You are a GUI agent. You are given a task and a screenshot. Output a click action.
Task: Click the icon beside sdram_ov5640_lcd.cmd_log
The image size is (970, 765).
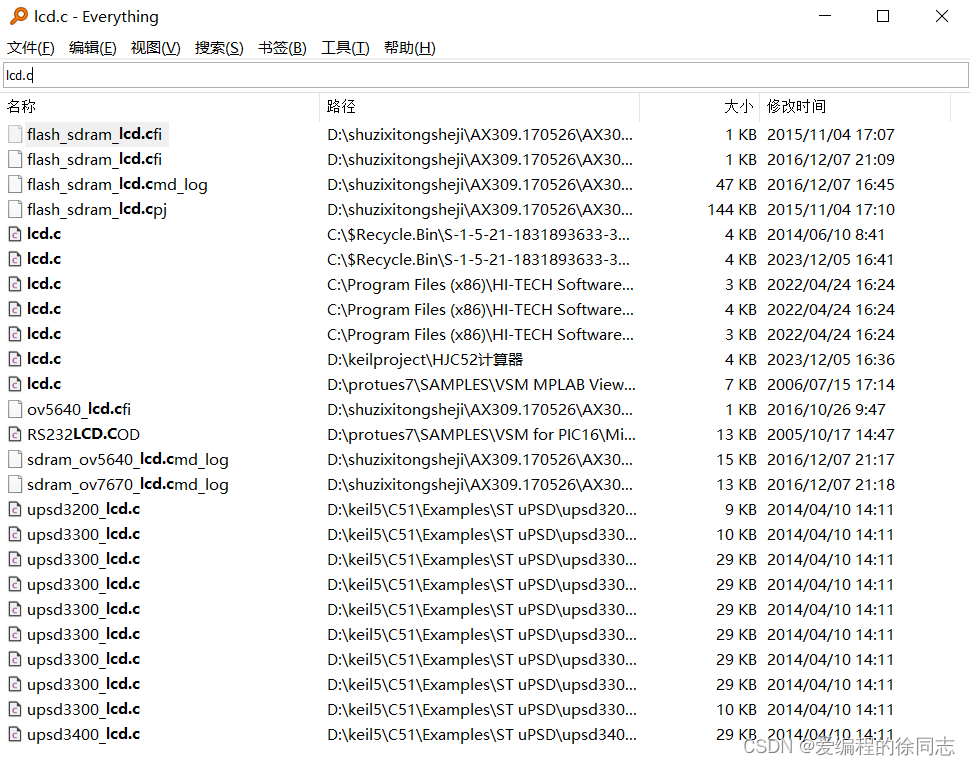click(x=14, y=458)
